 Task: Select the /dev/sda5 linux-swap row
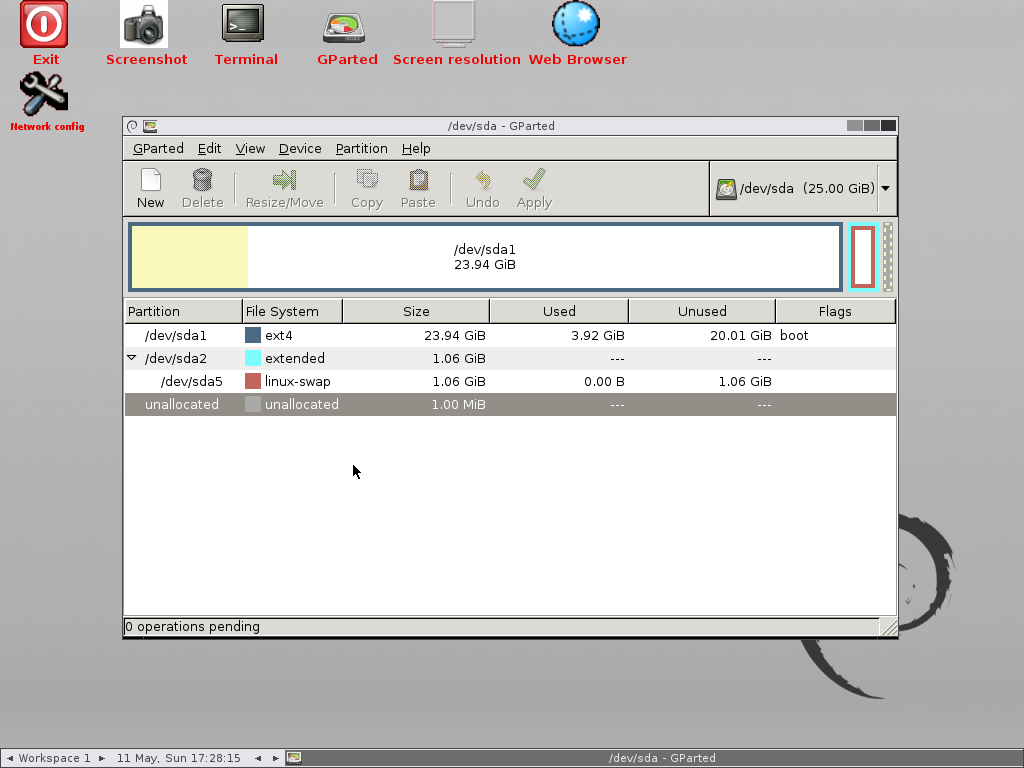pyautogui.click(x=510, y=381)
